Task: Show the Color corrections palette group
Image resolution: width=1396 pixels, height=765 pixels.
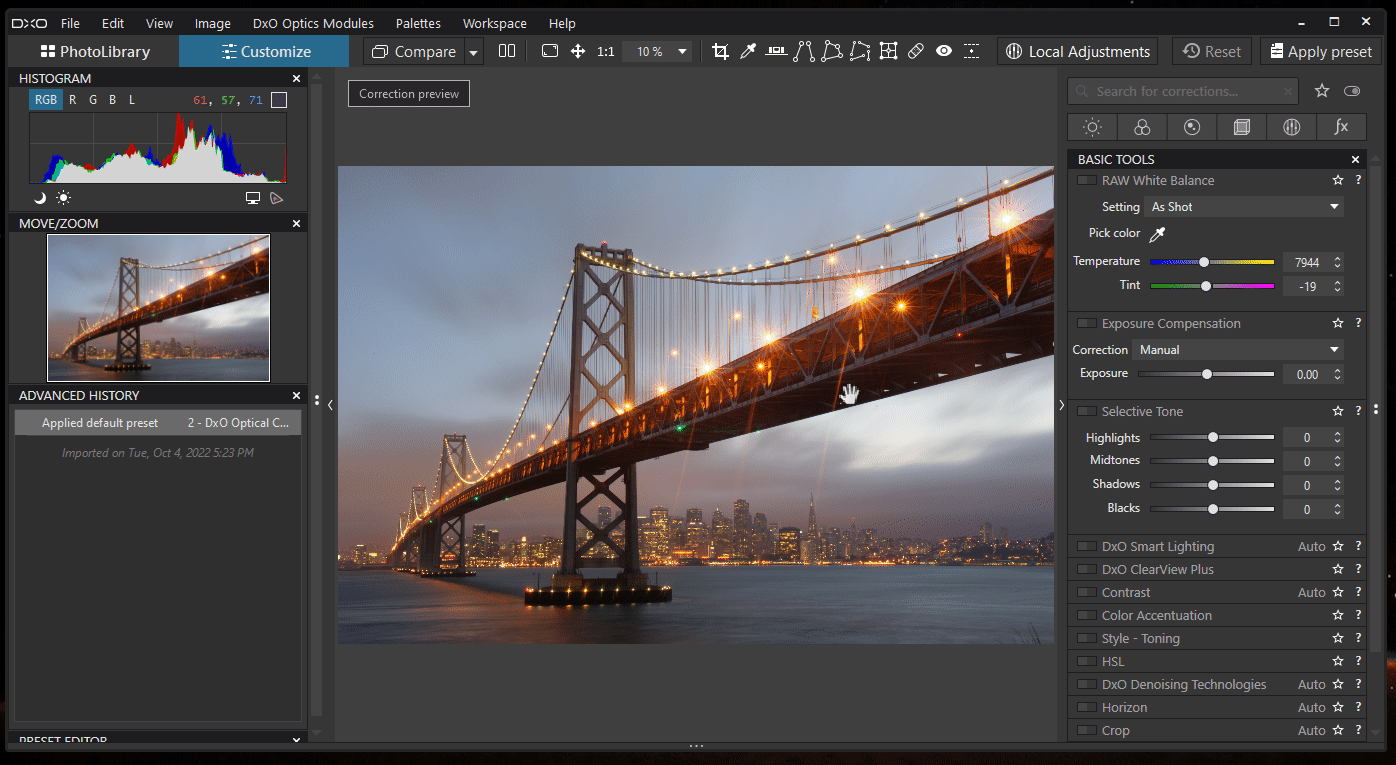Action: pos(1142,127)
